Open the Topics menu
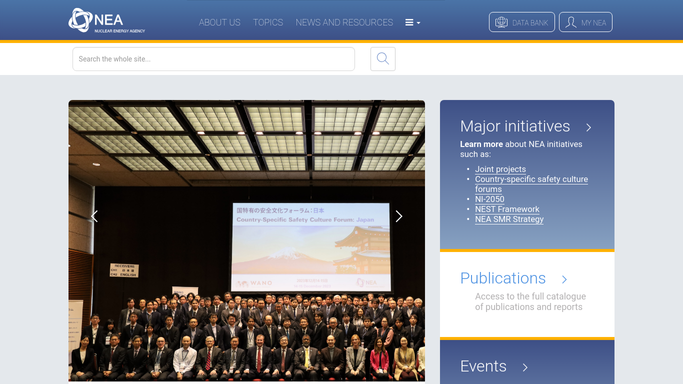Image resolution: width=683 pixels, height=384 pixels. pos(268,23)
